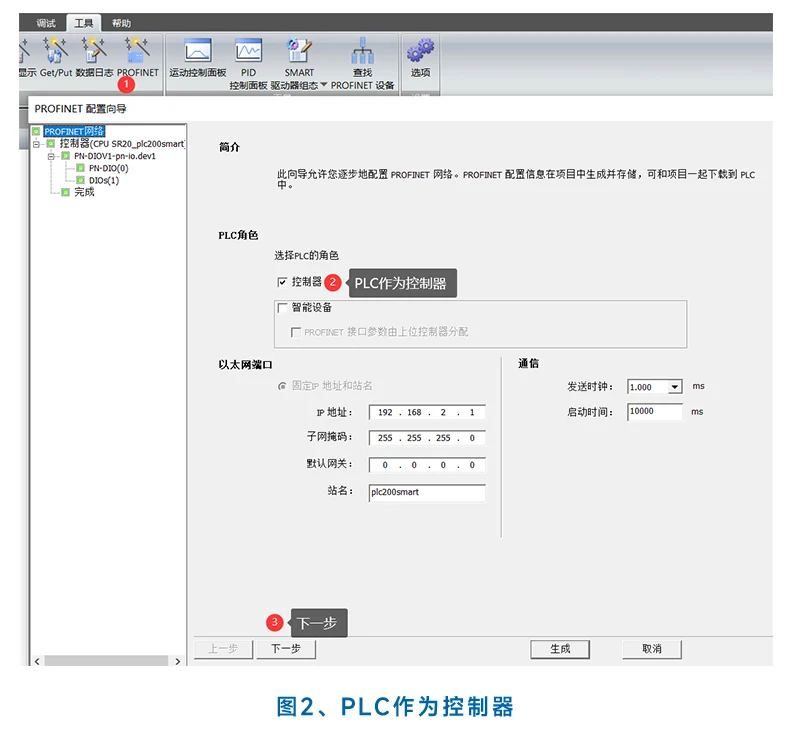Open the 发送时钟 dropdown
Screen dimensions: 790x735
[674, 387]
